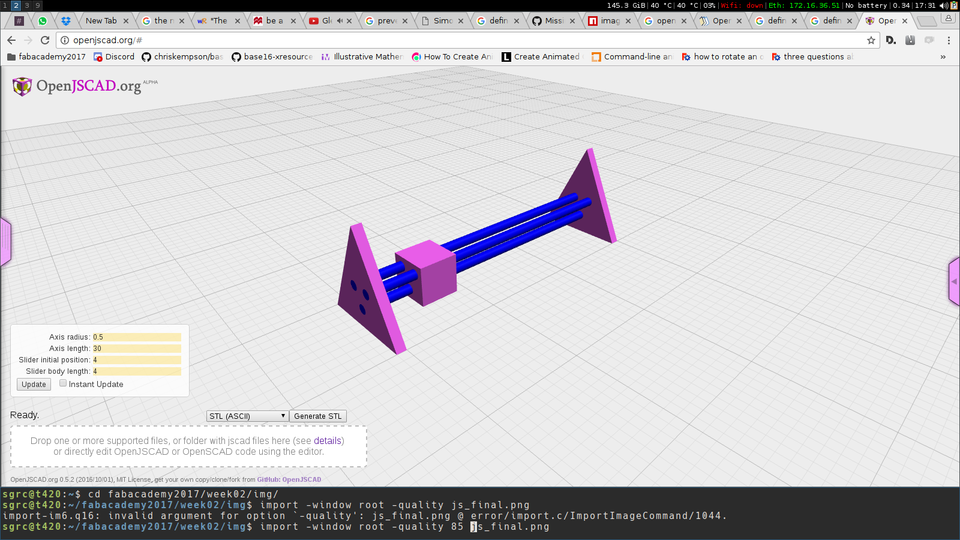
Task: Open the 'details' link in drop zone
Action: pyautogui.click(x=328, y=440)
